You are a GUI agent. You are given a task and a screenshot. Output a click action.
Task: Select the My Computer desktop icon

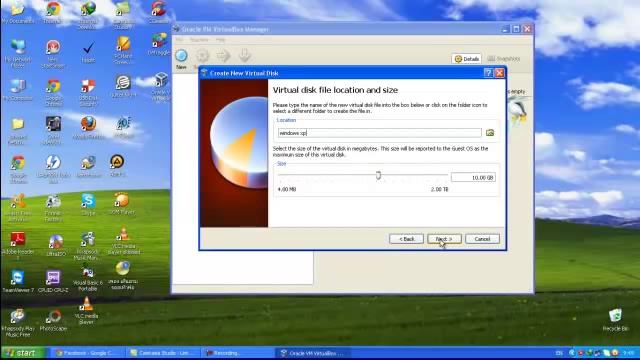tap(18, 90)
